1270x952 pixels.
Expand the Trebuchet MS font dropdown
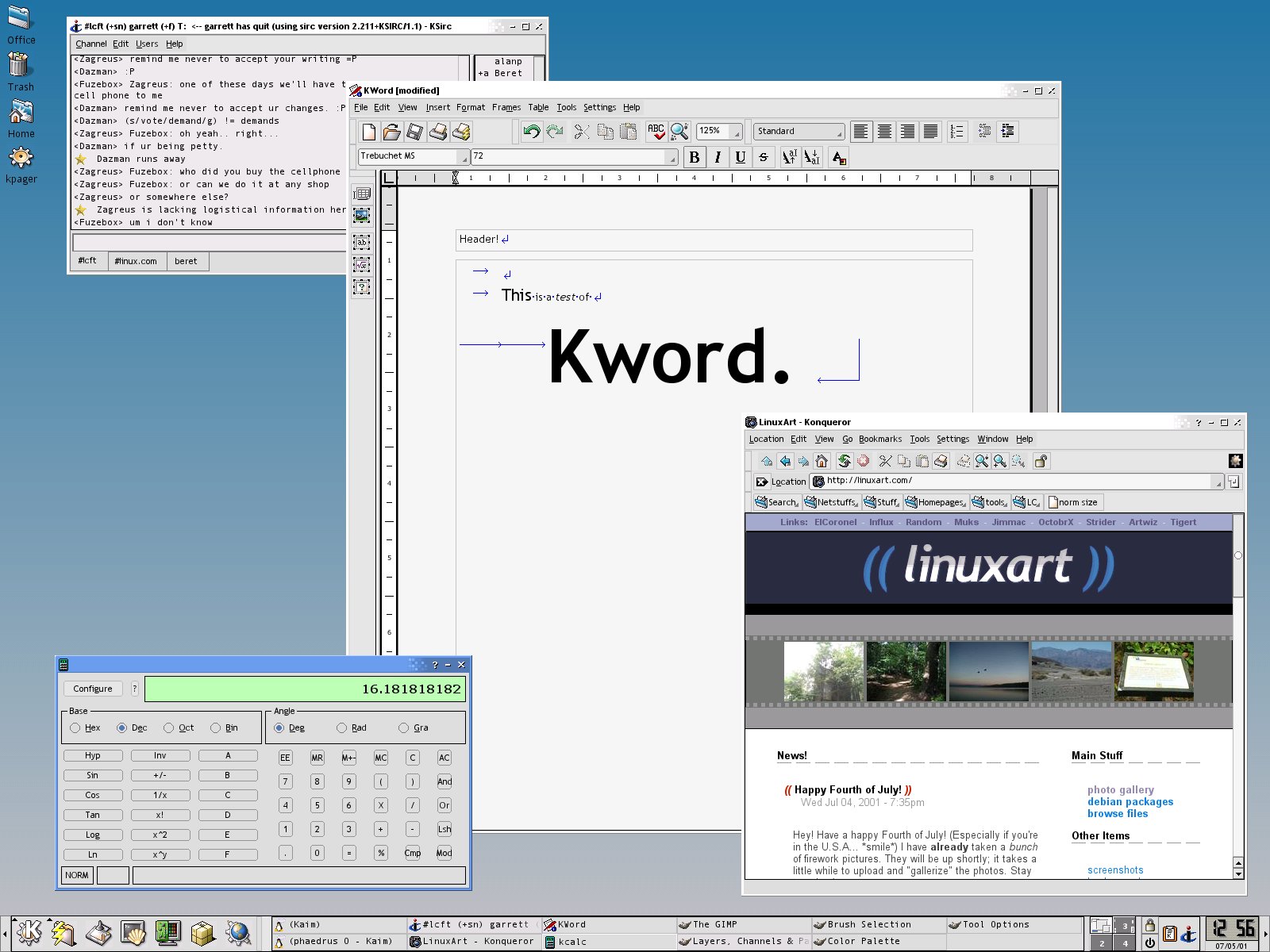[464, 157]
